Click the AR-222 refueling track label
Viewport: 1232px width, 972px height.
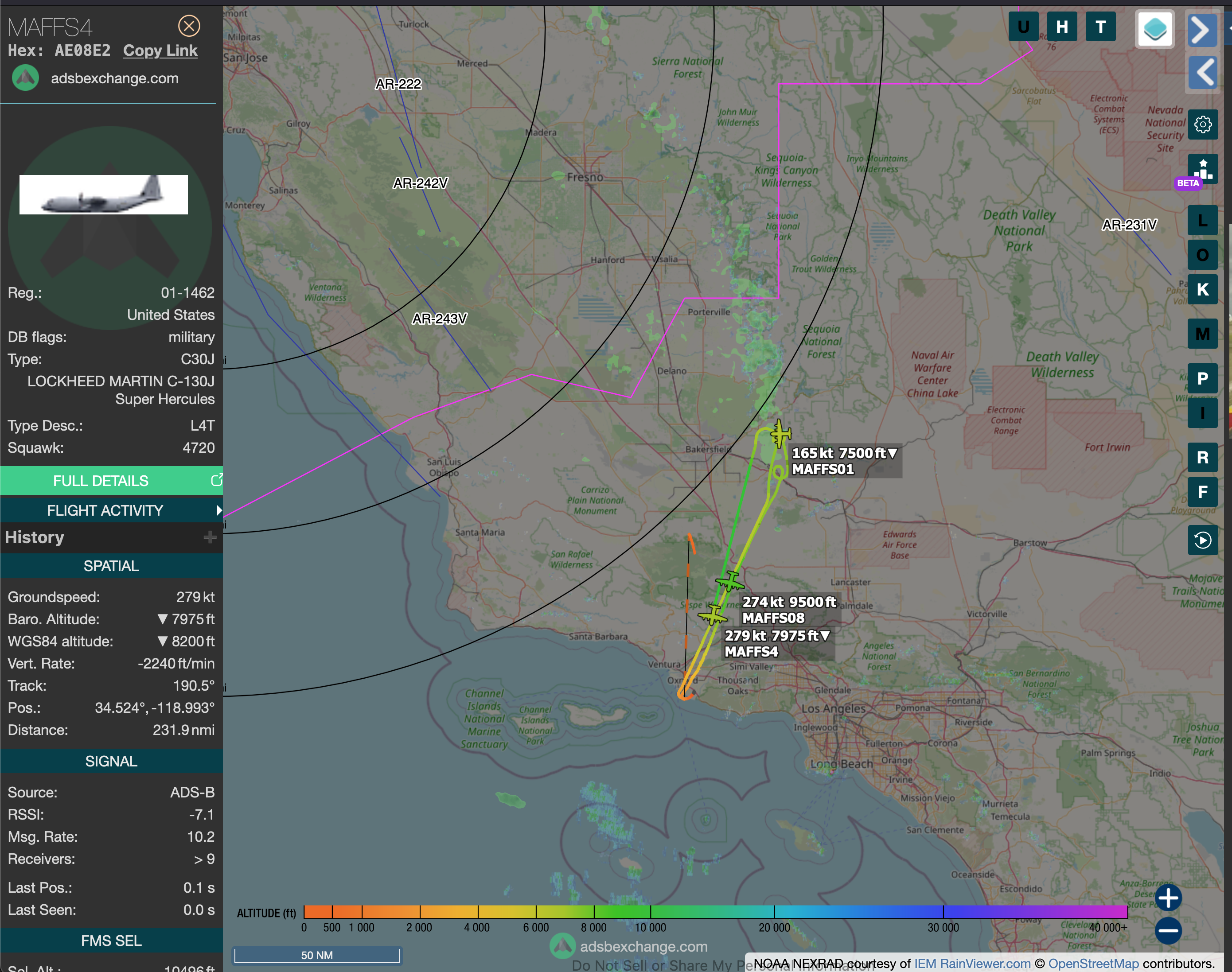click(x=398, y=84)
